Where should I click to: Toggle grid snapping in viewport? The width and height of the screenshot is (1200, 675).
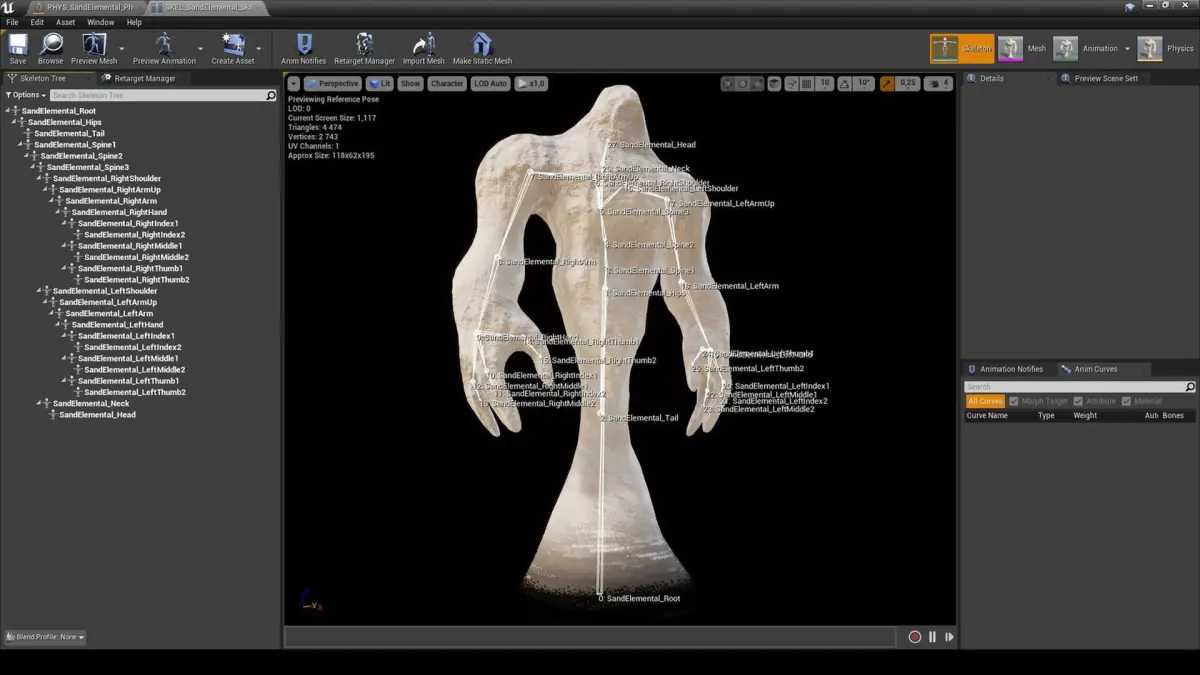807,84
